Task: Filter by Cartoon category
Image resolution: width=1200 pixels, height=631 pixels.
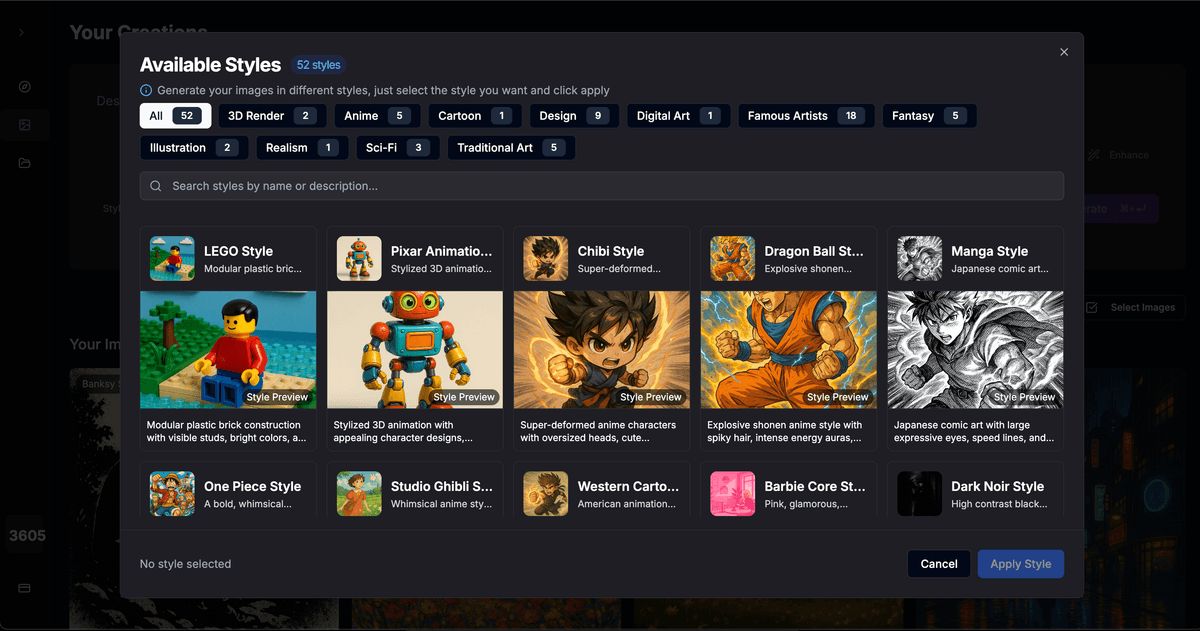Action: 475,116
